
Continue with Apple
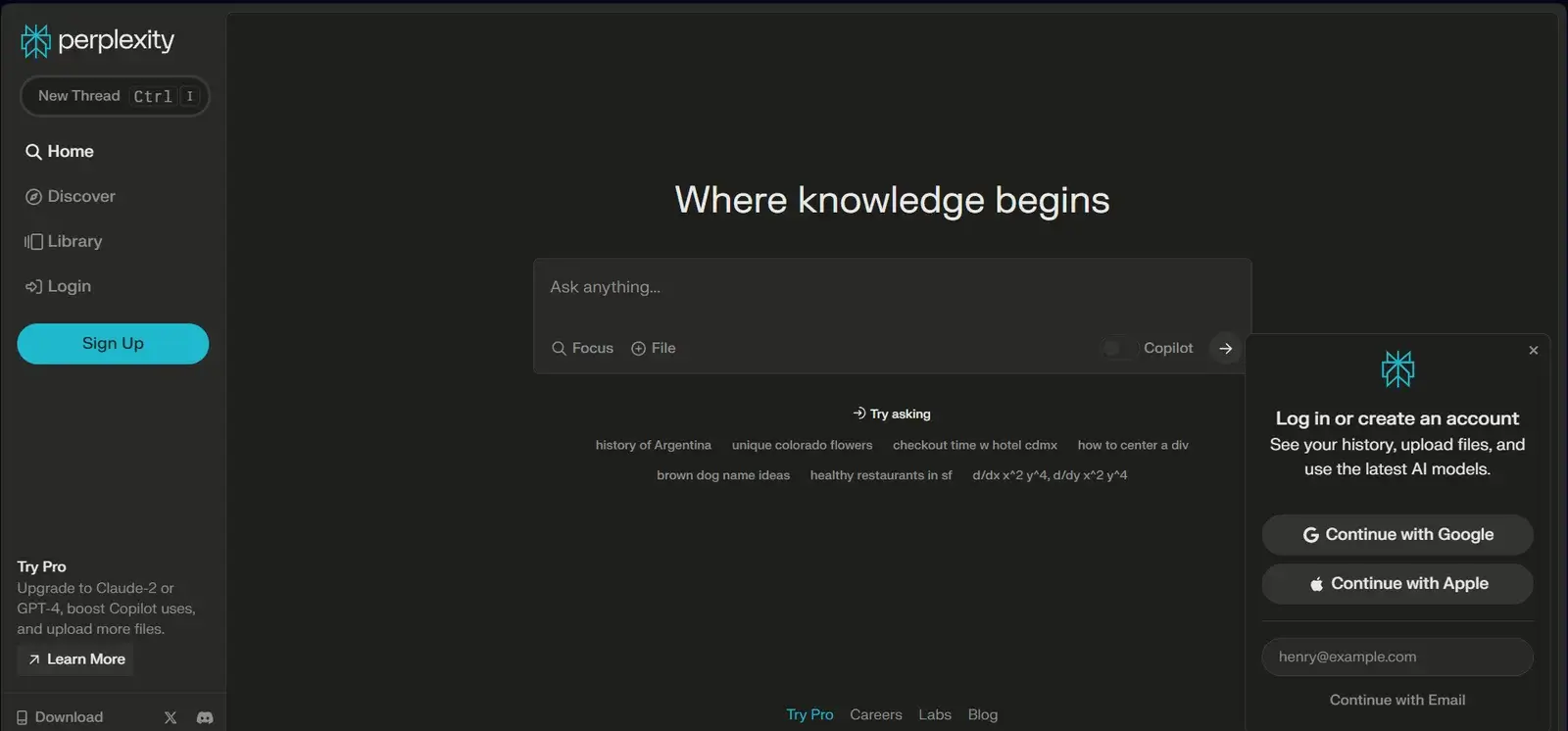1397,584
